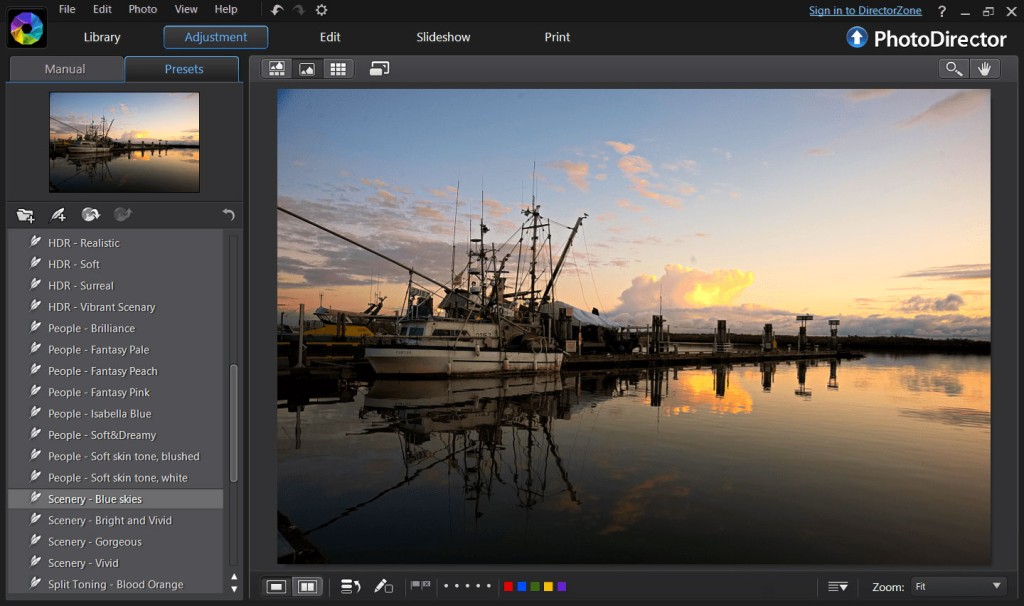The width and height of the screenshot is (1024, 606).
Task: Open the secondary display mode icon
Action: (379, 69)
